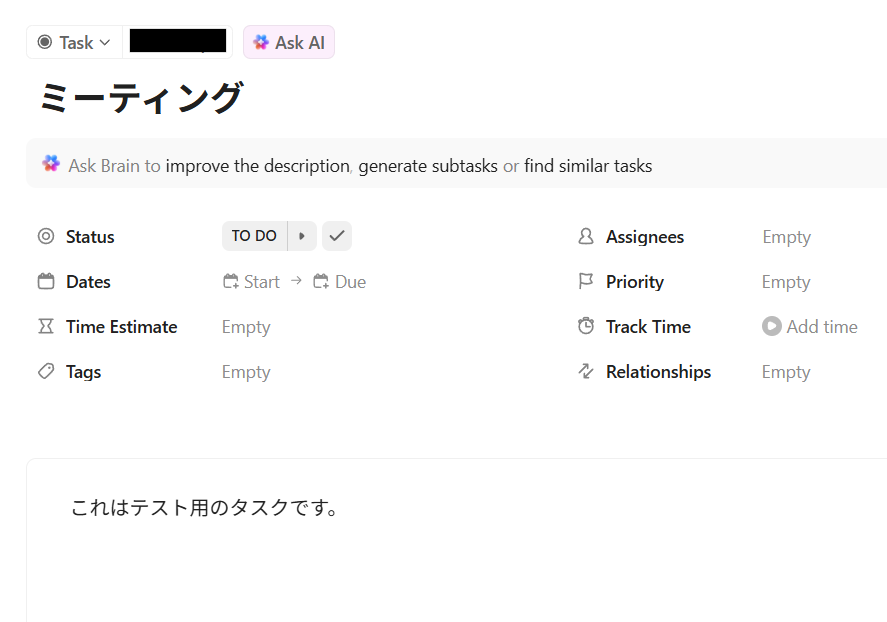Click "find similar tasks" link
The height and width of the screenshot is (622, 887).
click(x=588, y=166)
